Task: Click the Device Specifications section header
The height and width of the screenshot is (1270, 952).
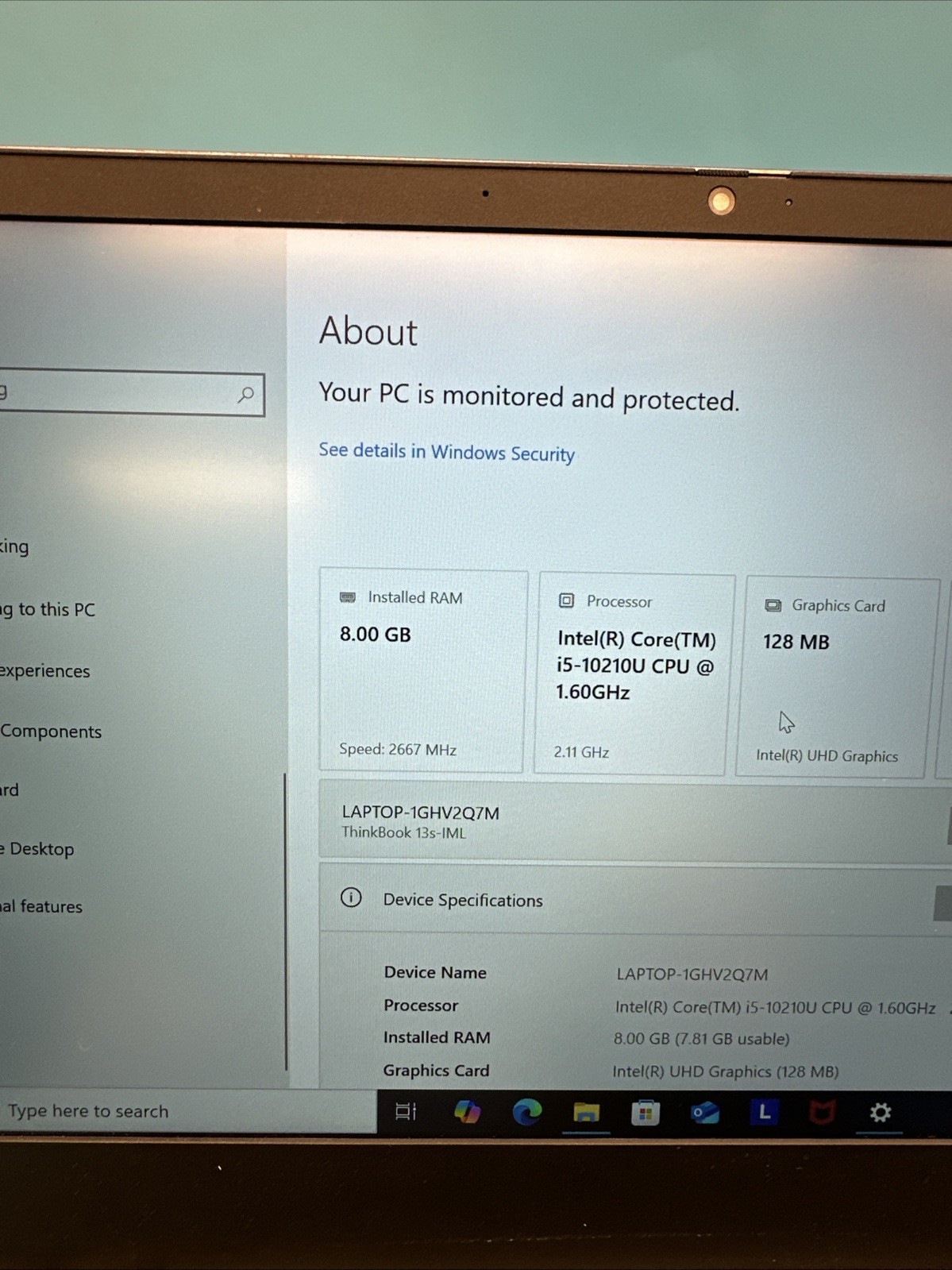Action: pyautogui.click(x=635, y=899)
